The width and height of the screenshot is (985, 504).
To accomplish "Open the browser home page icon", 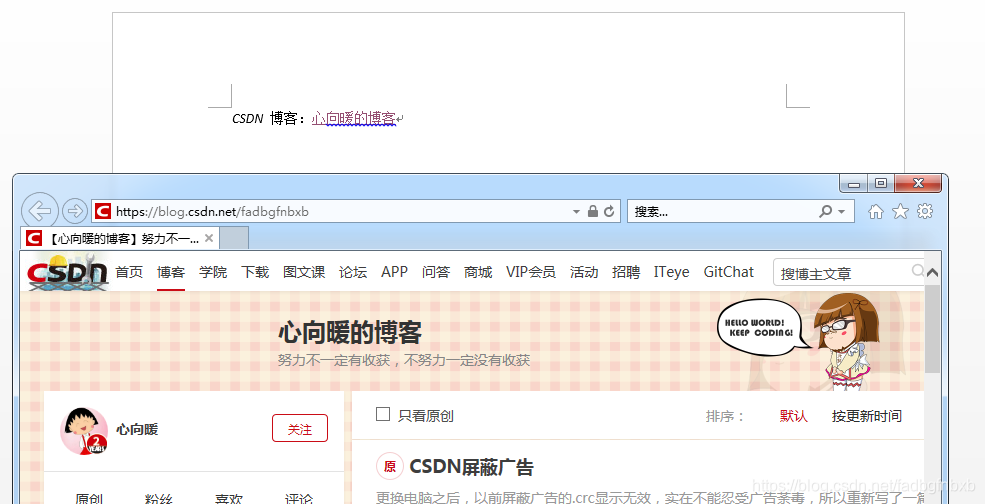I will coord(876,211).
